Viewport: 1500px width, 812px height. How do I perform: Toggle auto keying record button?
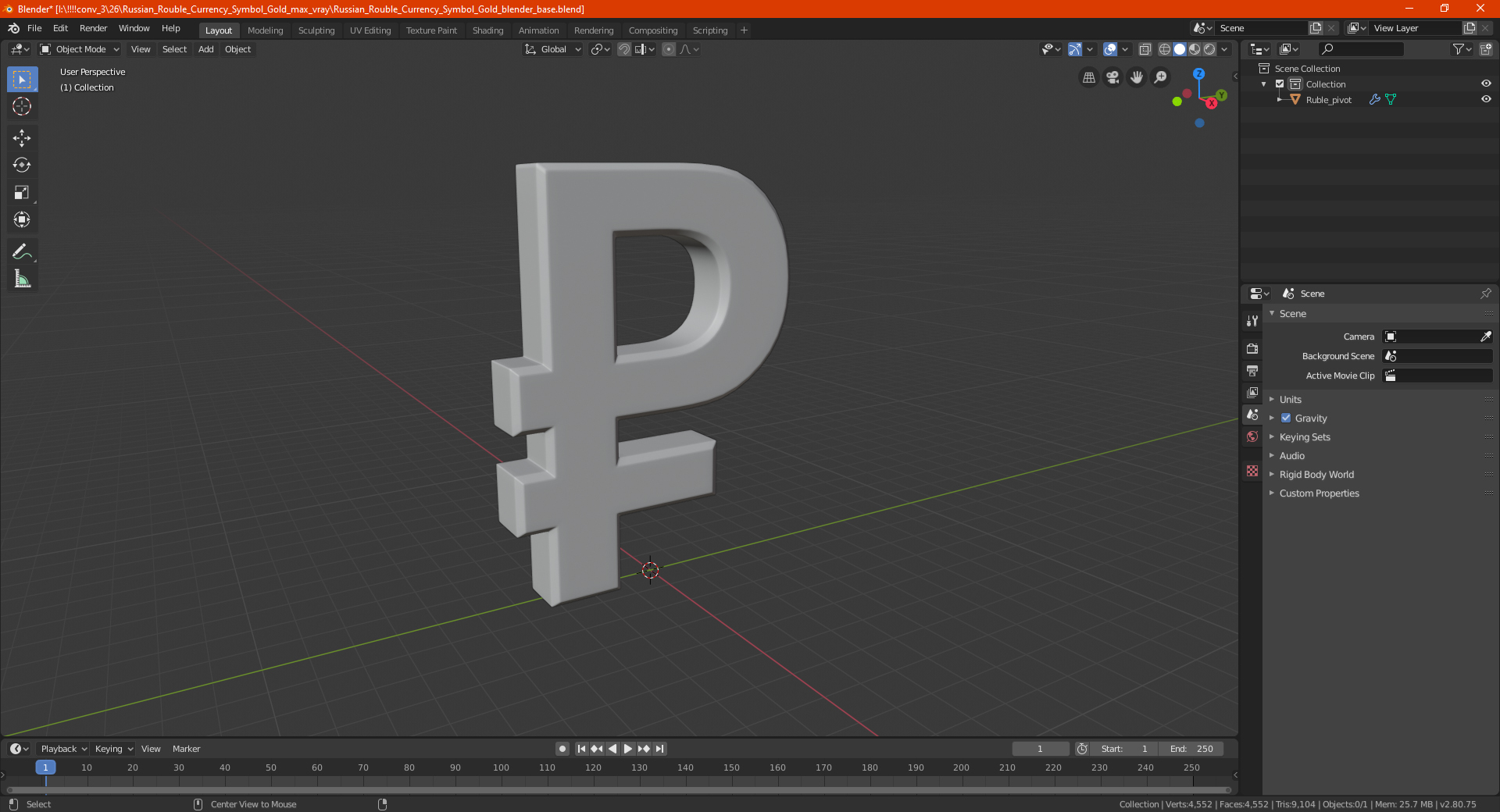562,749
